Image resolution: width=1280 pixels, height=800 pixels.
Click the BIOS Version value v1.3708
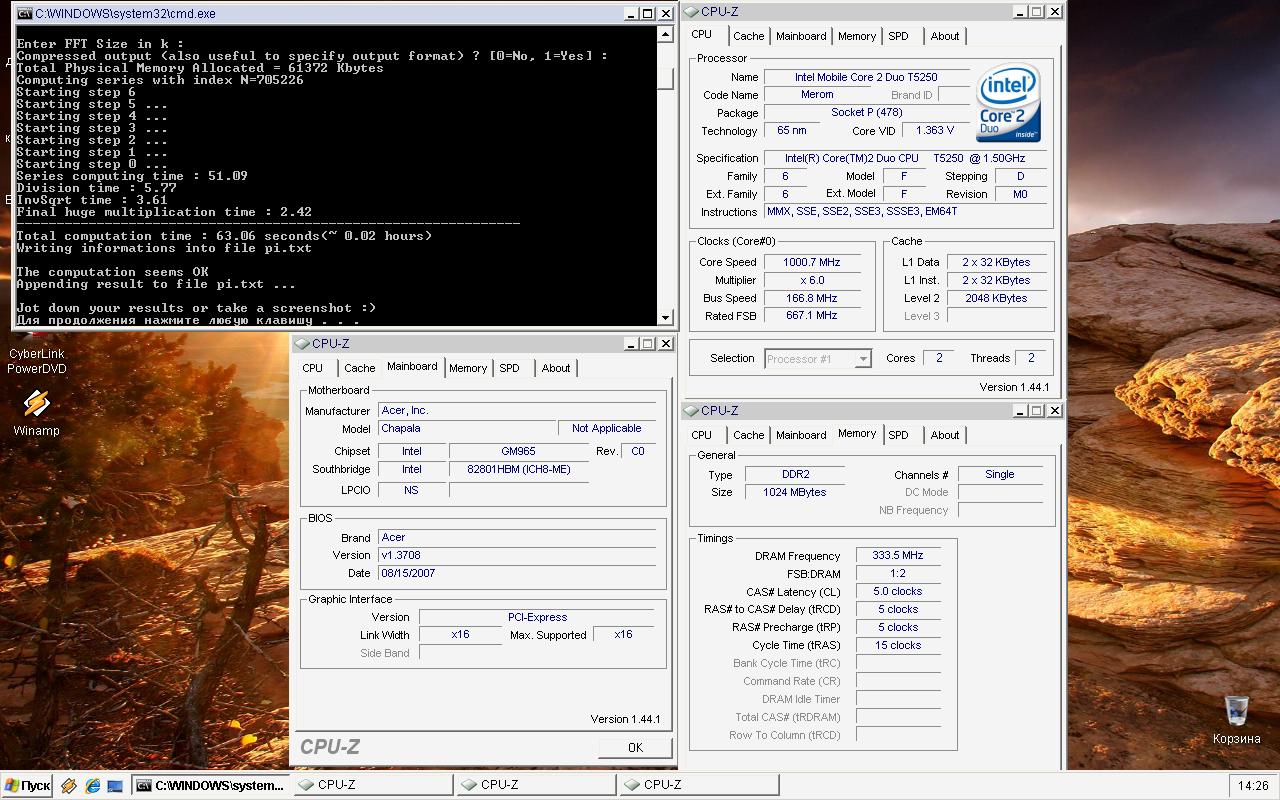(x=517, y=555)
